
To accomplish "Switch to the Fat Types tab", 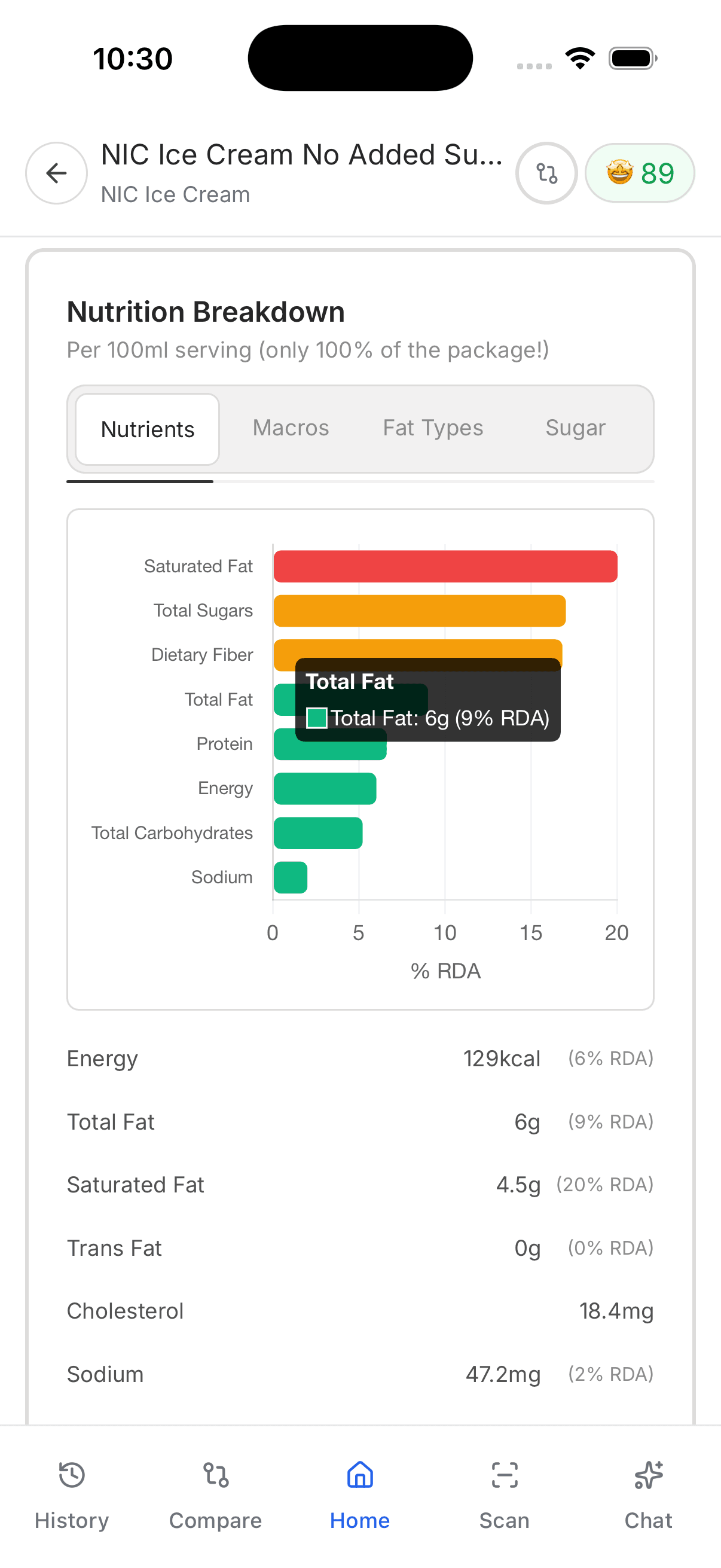I will (x=433, y=428).
